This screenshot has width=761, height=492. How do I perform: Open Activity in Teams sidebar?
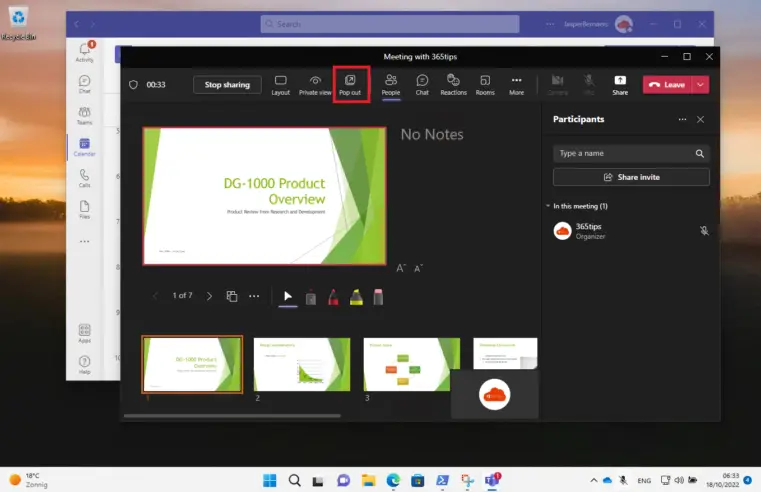tap(84, 52)
